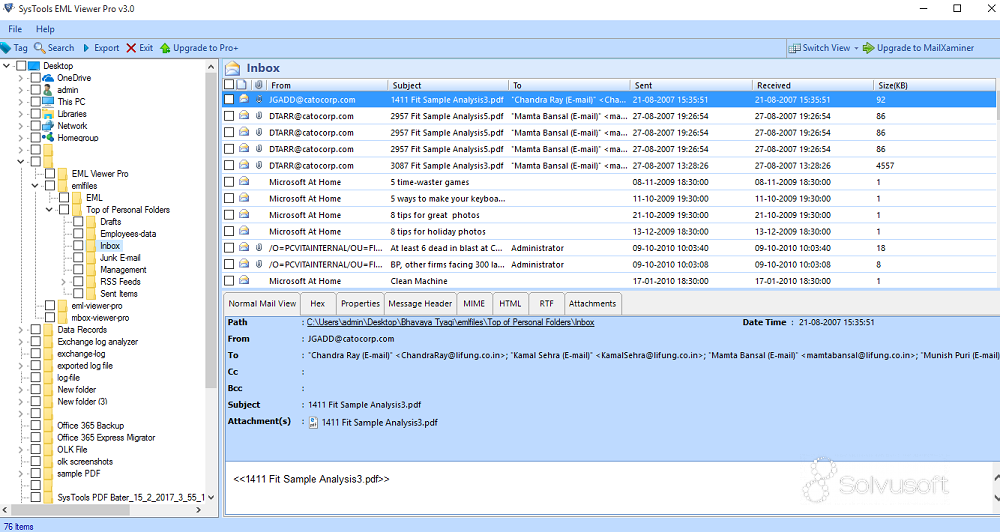Viewport: 1000px width, 532px height.
Task: Select the Junk E-mail folder
Action: click(x=120, y=258)
